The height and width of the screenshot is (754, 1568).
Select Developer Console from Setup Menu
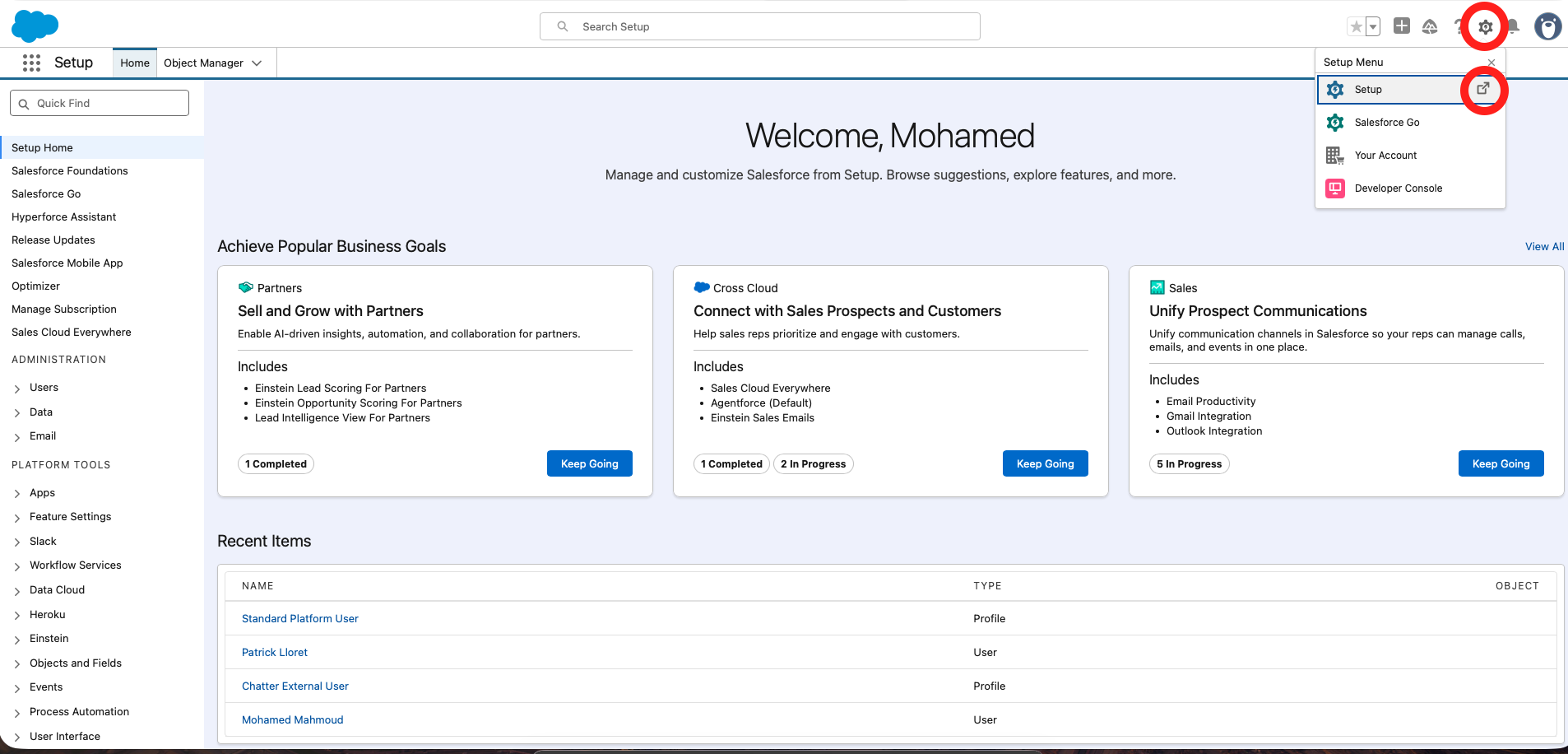(x=1398, y=188)
